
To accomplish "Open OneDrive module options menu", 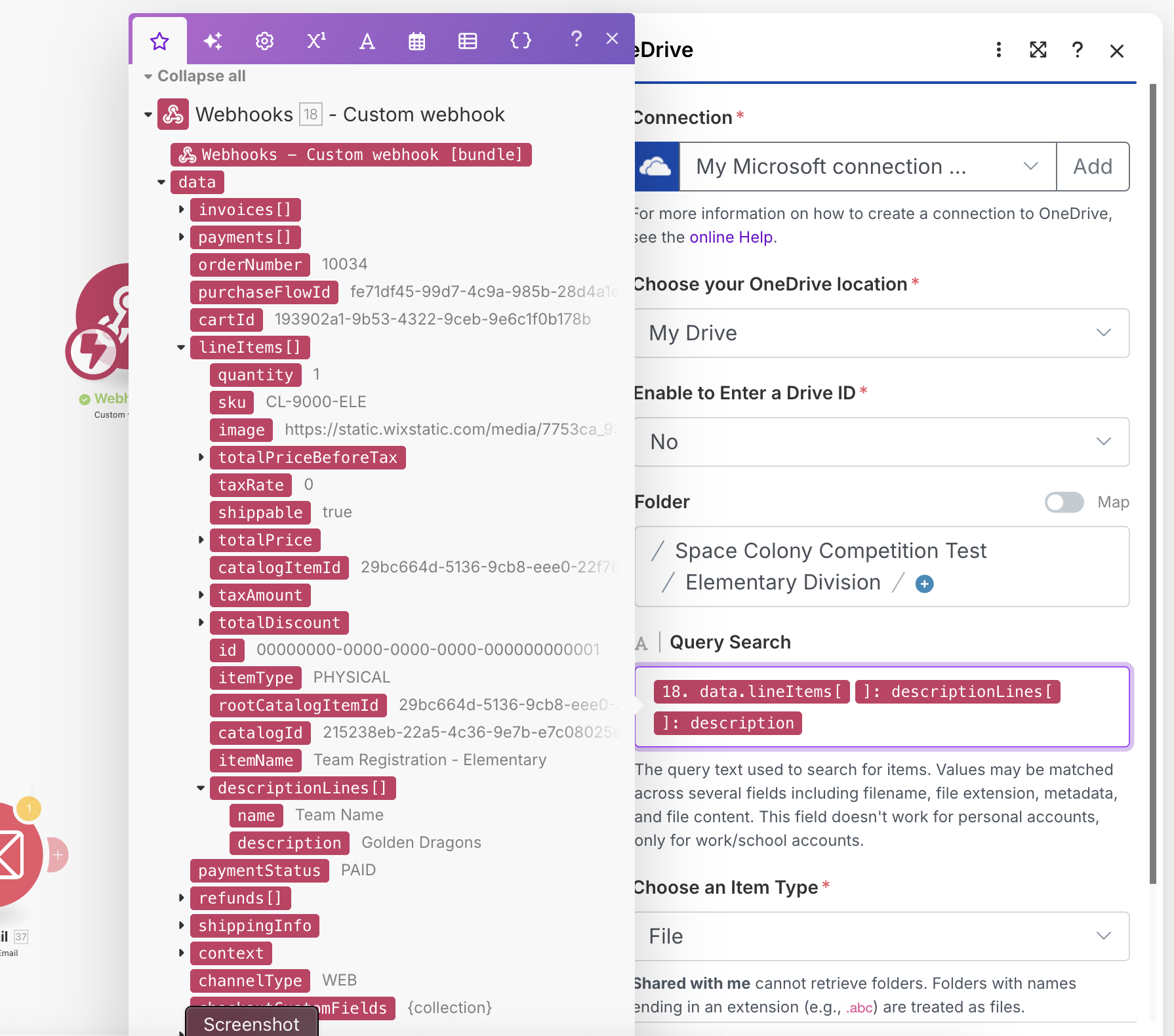I will point(999,50).
